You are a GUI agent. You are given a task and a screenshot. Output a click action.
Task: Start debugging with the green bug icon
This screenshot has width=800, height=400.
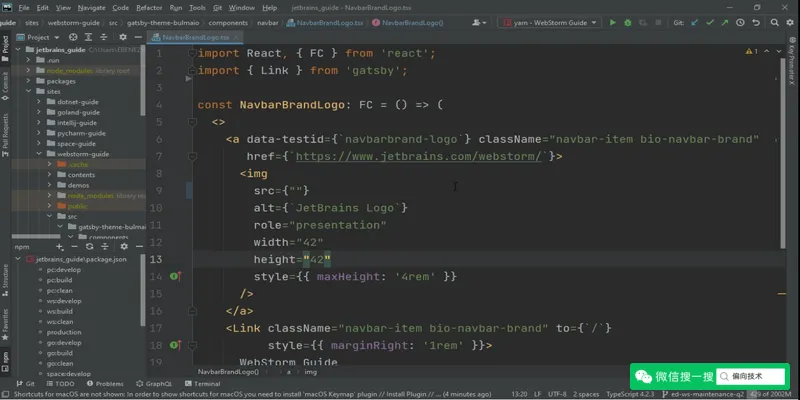[x=628, y=22]
